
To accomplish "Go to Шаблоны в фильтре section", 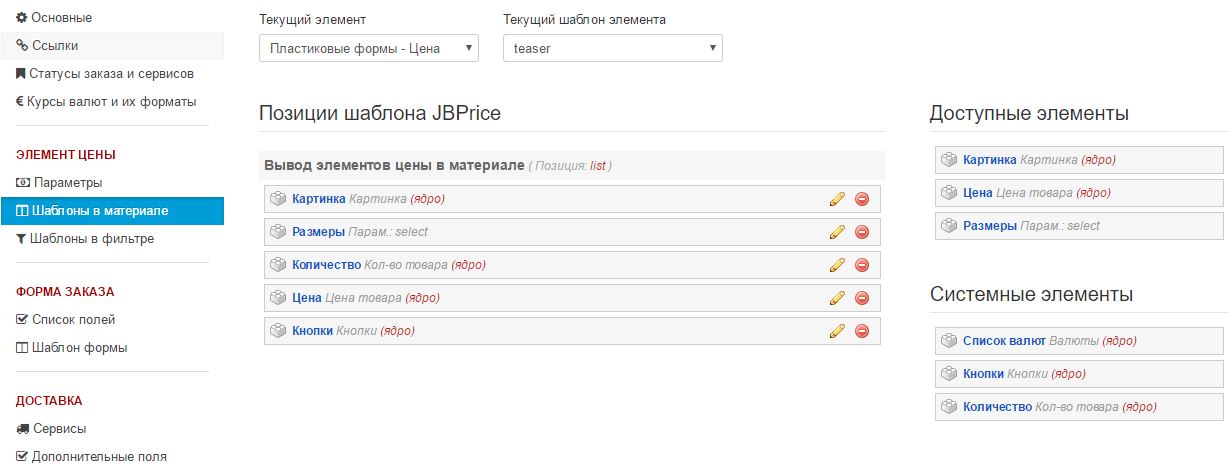I will [x=93, y=239].
